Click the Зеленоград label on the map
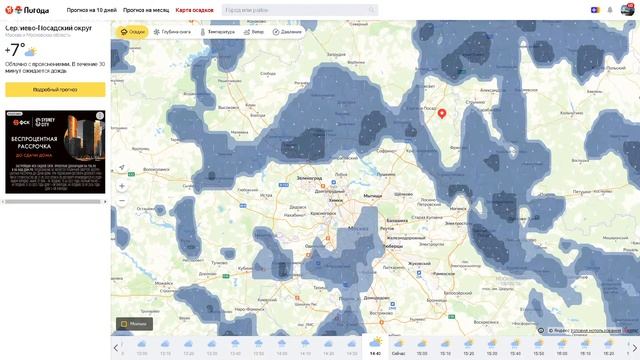This screenshot has width=640, height=360. click(x=309, y=178)
